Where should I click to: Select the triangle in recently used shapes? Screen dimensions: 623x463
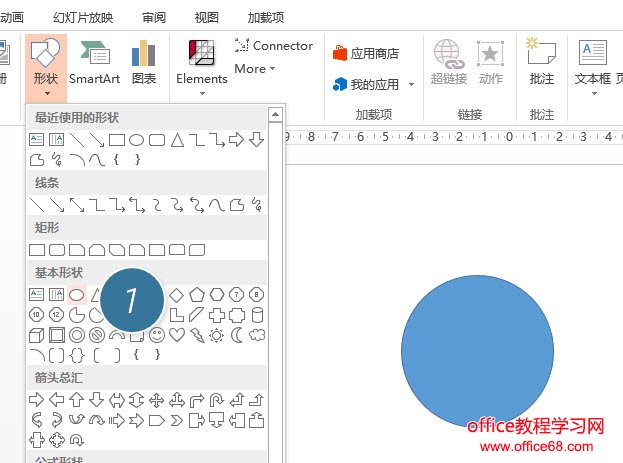click(x=177, y=140)
